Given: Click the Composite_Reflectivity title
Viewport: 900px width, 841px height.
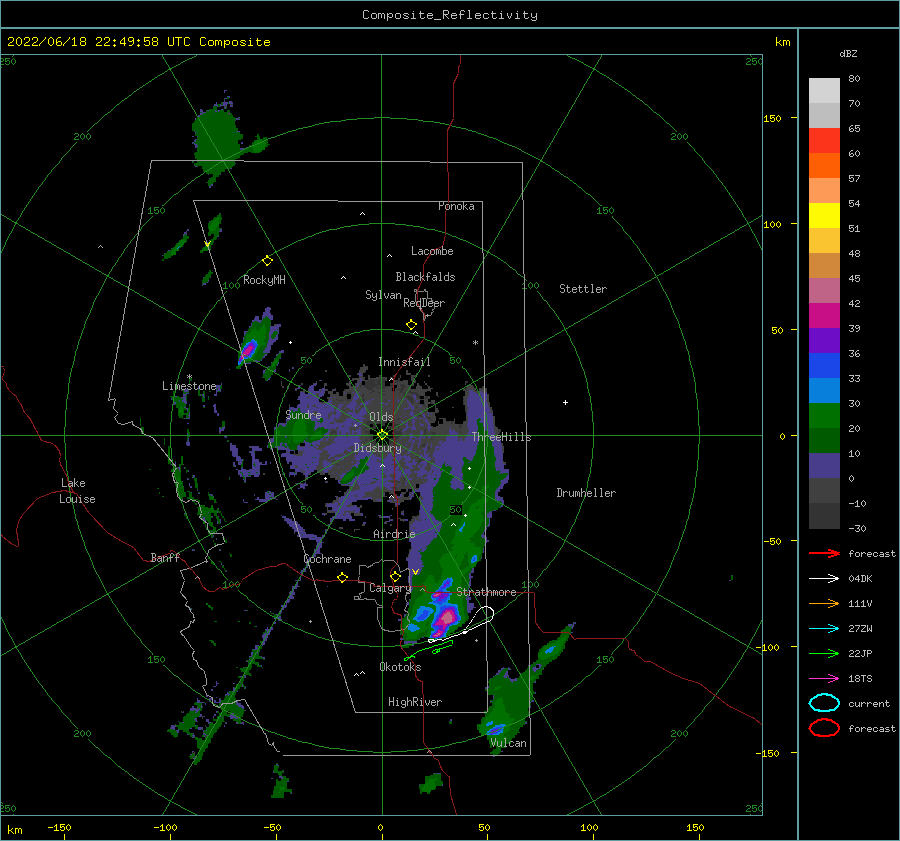Looking at the screenshot, I should [450, 15].
